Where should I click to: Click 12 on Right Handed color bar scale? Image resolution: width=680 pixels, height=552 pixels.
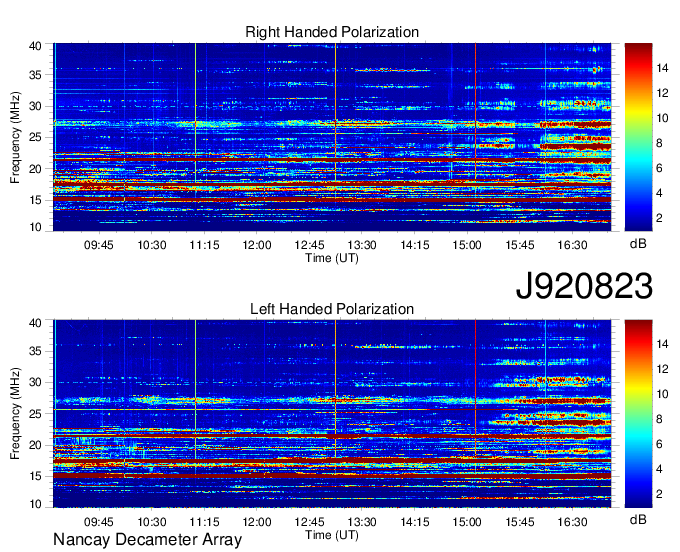pos(662,93)
